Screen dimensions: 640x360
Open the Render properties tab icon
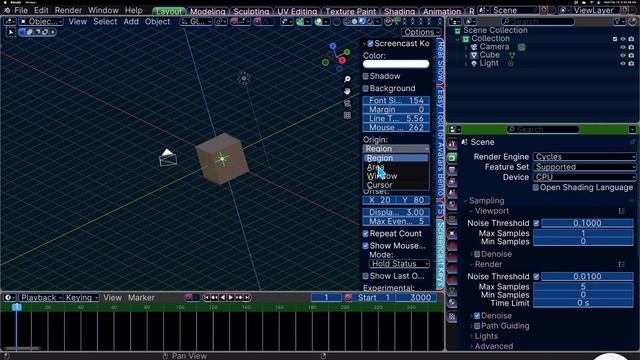point(452,157)
